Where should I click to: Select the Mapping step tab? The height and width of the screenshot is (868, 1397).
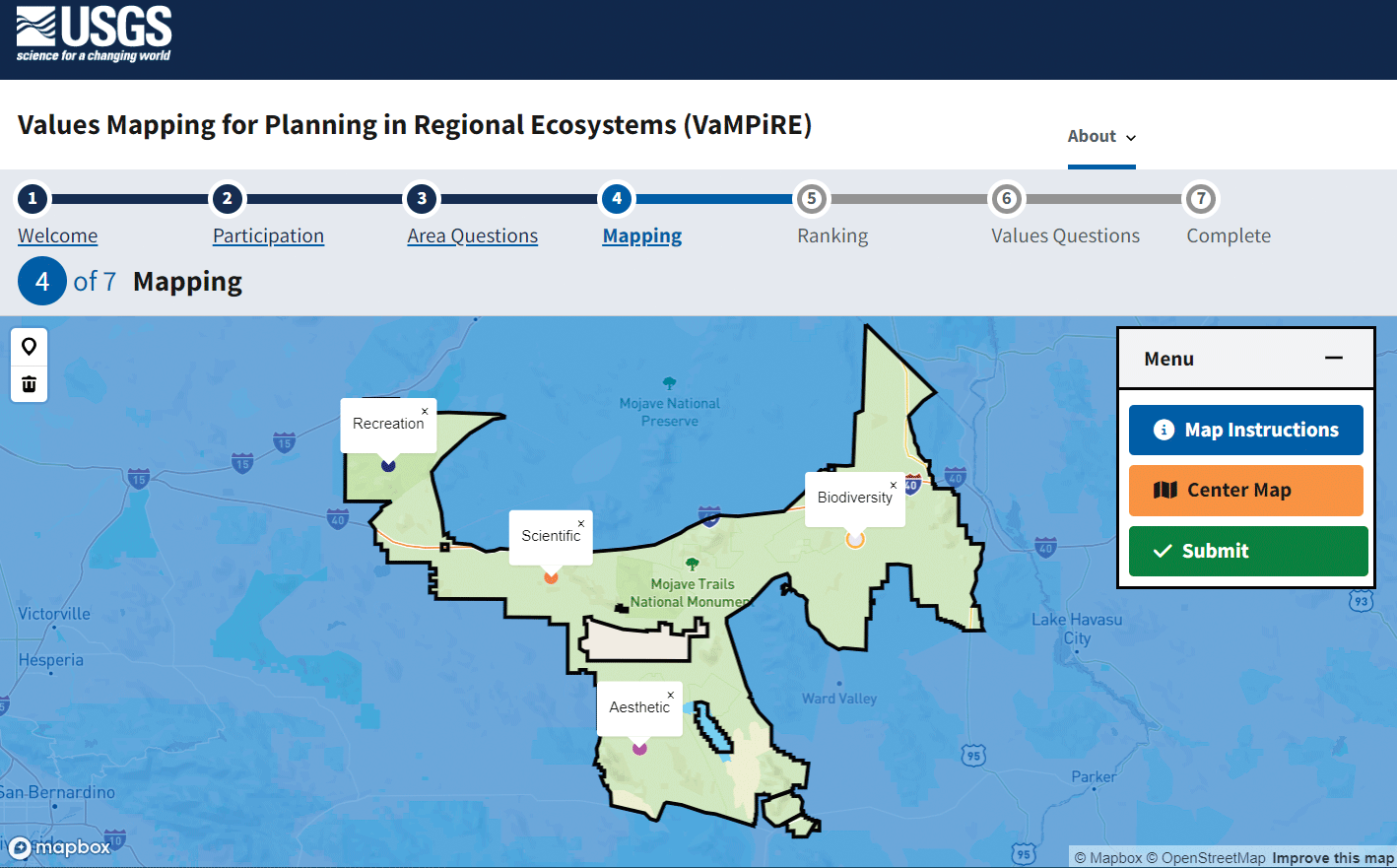(641, 235)
